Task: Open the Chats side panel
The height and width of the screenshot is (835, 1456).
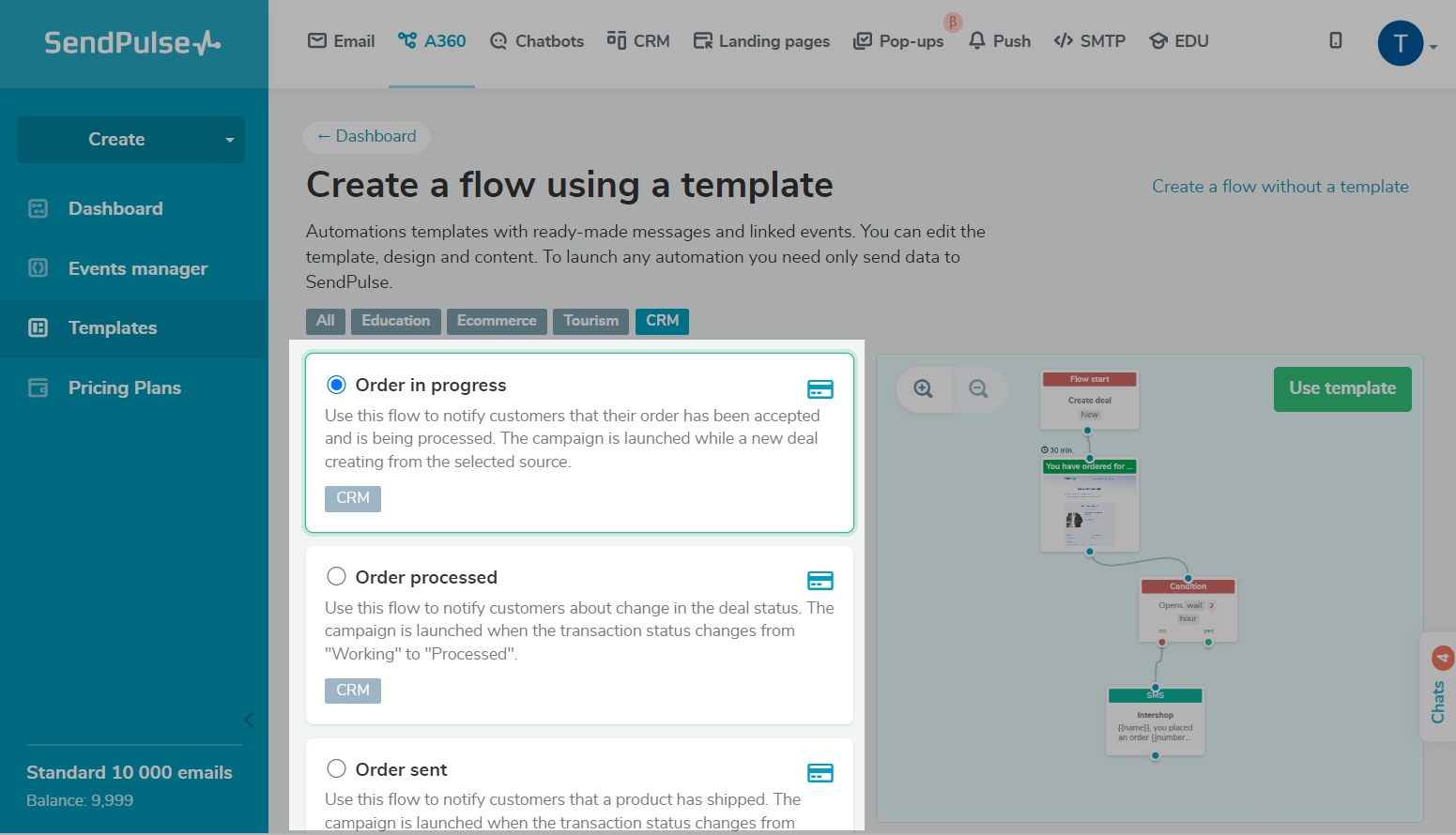Action: (x=1439, y=687)
